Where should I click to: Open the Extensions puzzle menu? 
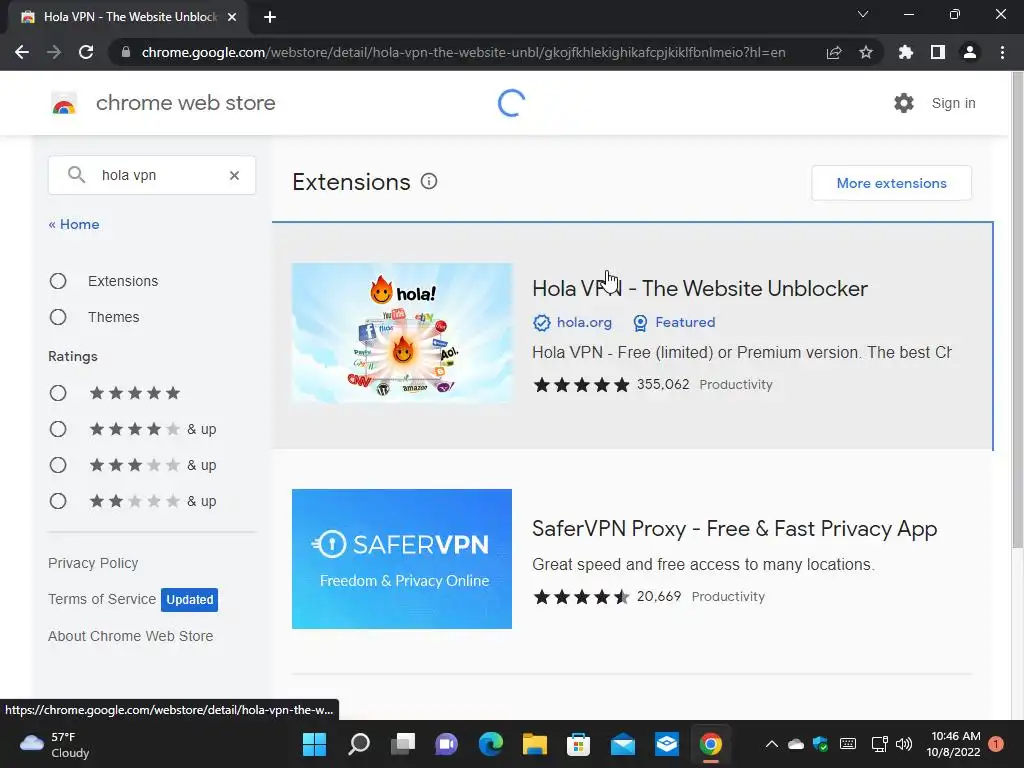point(905,52)
